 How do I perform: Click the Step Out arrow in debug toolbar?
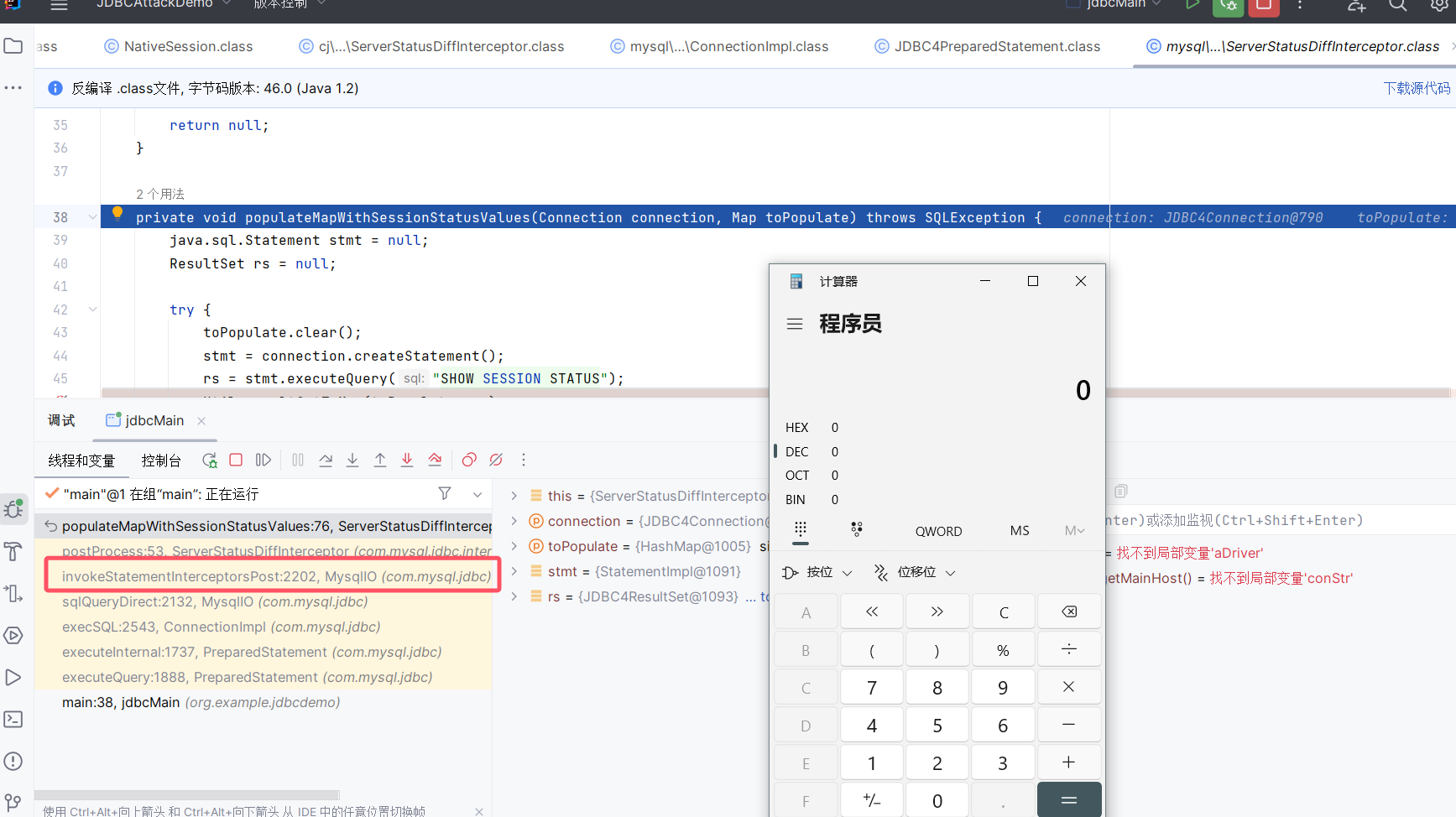coord(380,460)
